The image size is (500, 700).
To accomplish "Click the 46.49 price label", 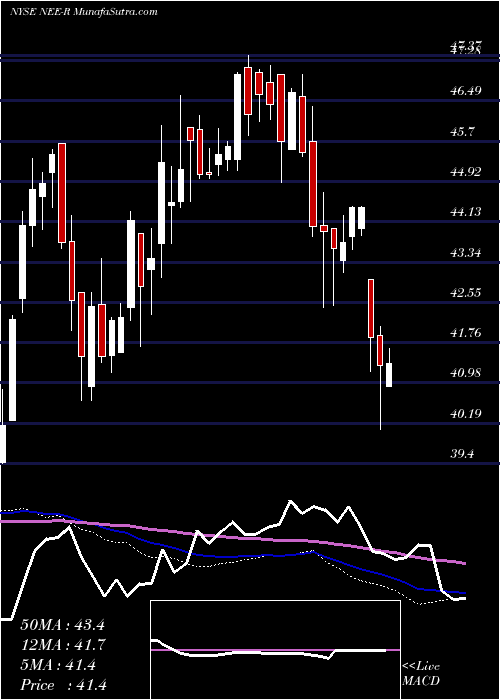I will coord(466,91).
